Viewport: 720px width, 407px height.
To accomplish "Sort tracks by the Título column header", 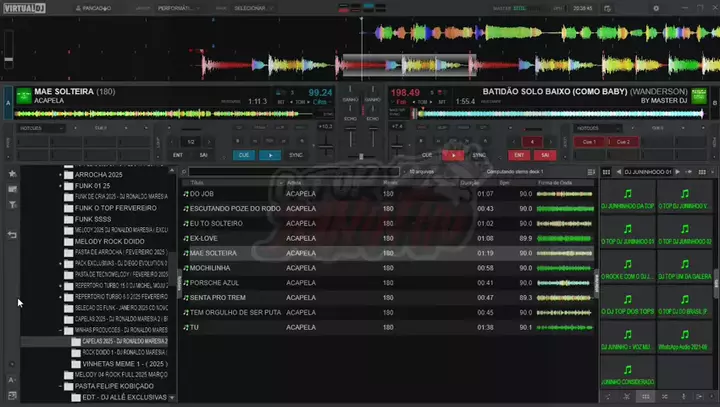I will click(x=197, y=183).
